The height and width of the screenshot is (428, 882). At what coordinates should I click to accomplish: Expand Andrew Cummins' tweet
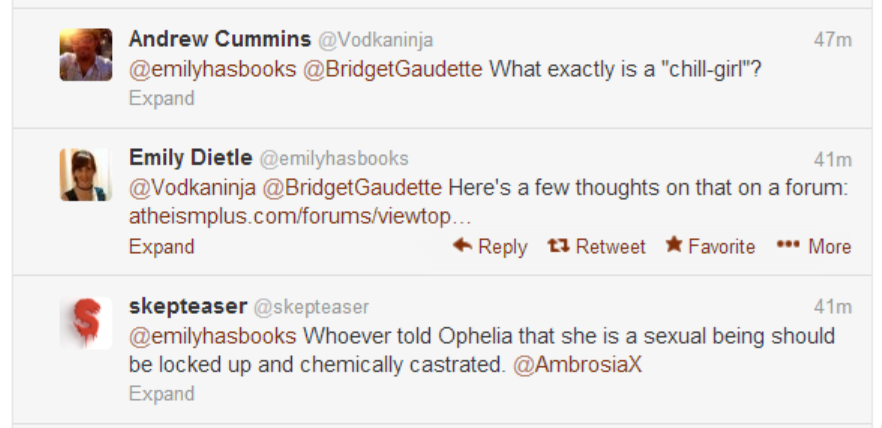[161, 98]
